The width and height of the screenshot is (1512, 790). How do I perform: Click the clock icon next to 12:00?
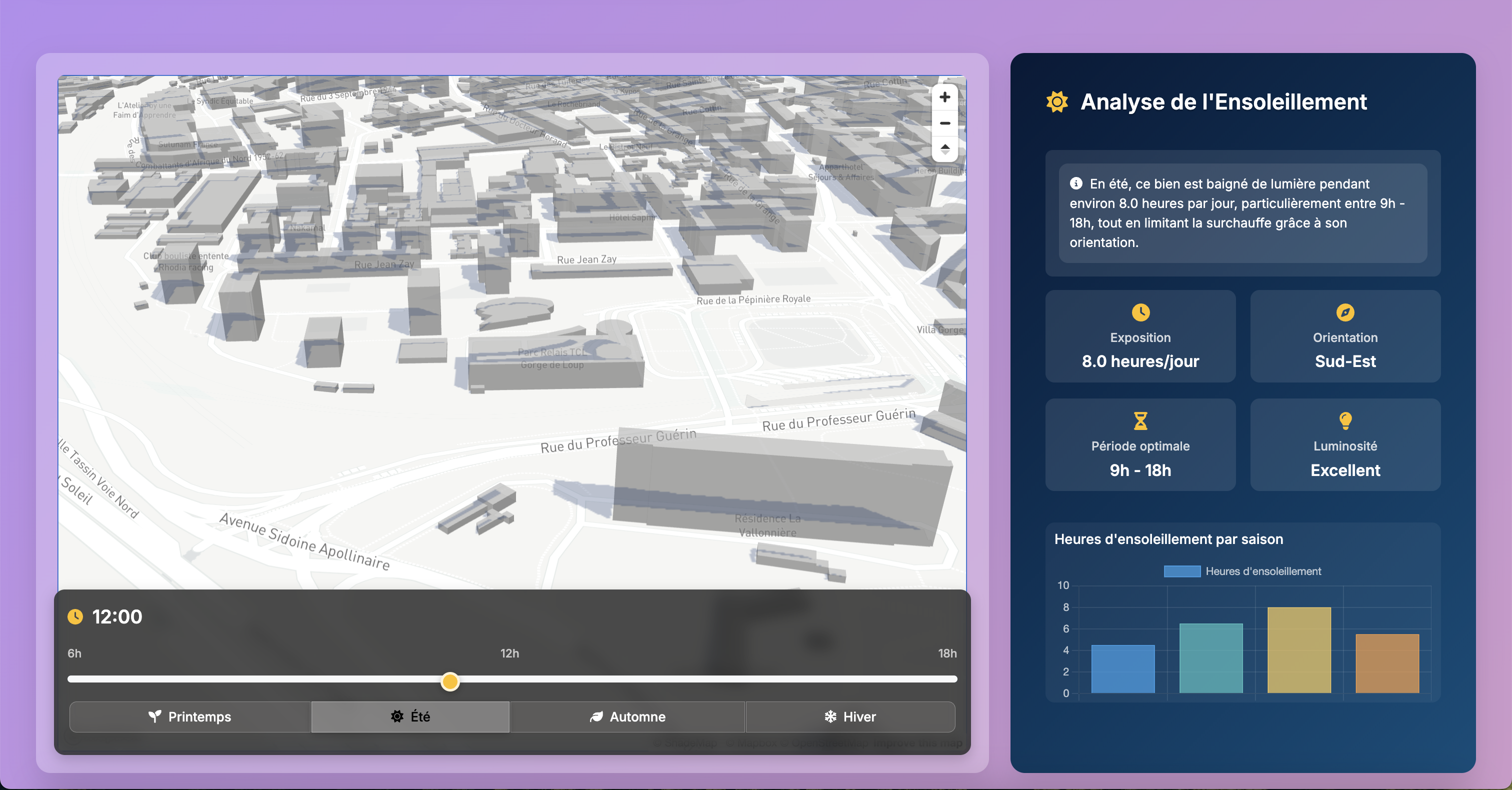(x=75, y=616)
